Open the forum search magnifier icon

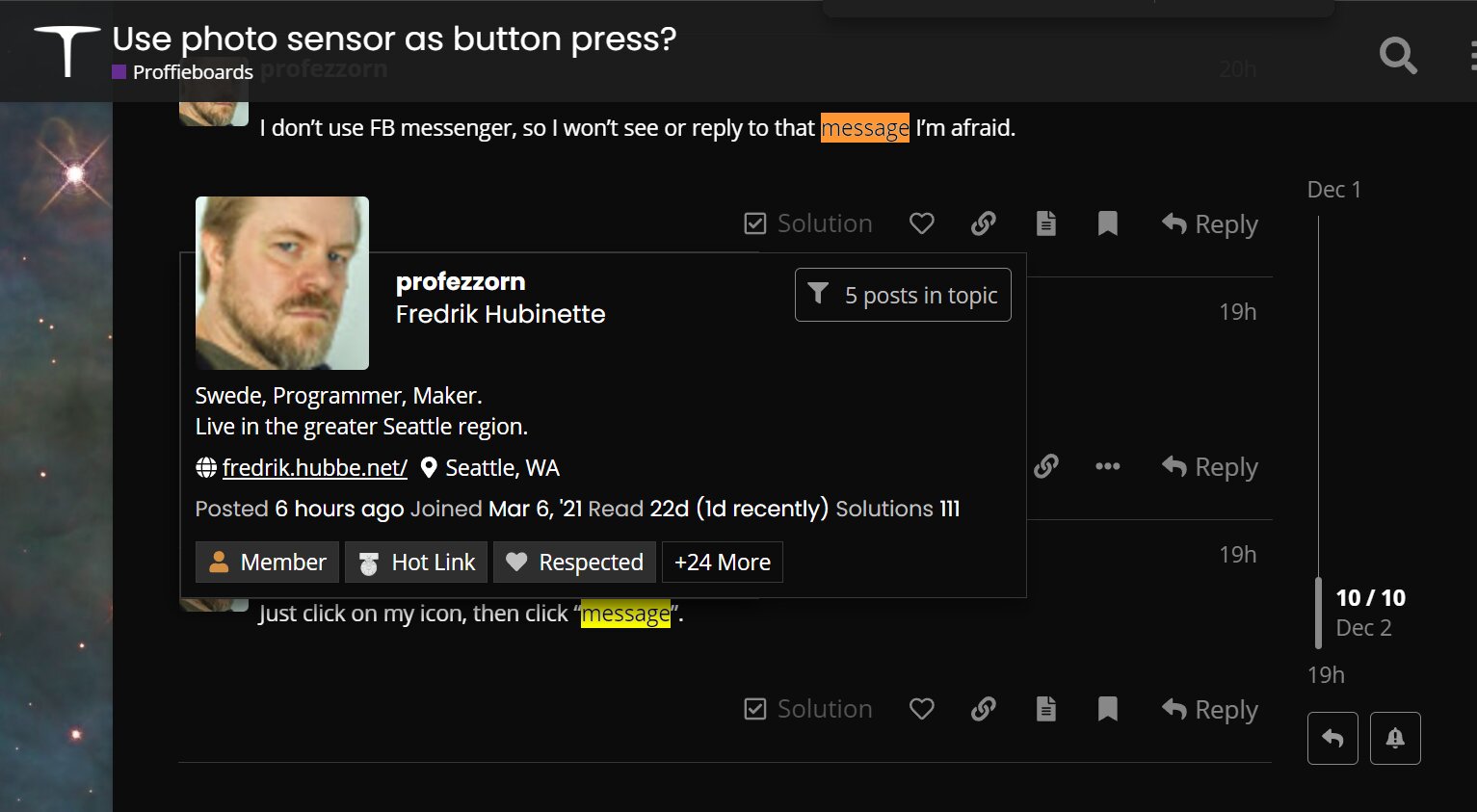tap(1397, 56)
